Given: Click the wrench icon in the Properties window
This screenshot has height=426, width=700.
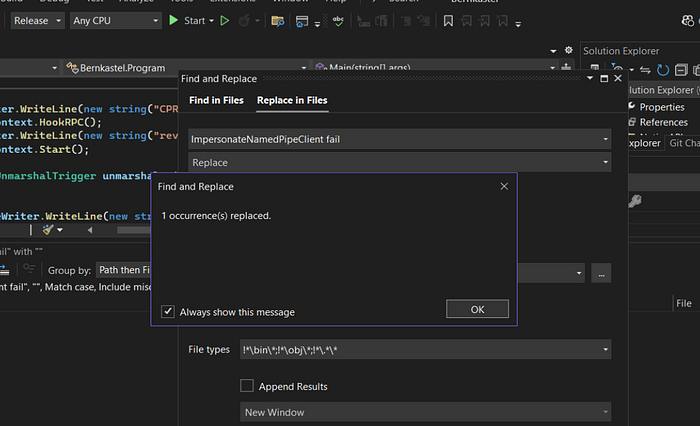Looking at the screenshot, I should [x=635, y=201].
